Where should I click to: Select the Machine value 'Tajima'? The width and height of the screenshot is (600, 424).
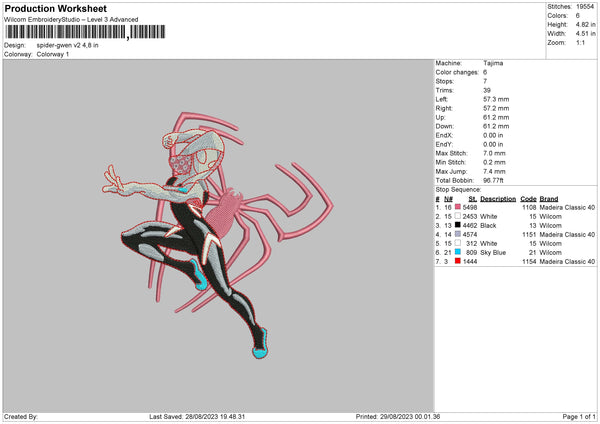click(x=493, y=63)
